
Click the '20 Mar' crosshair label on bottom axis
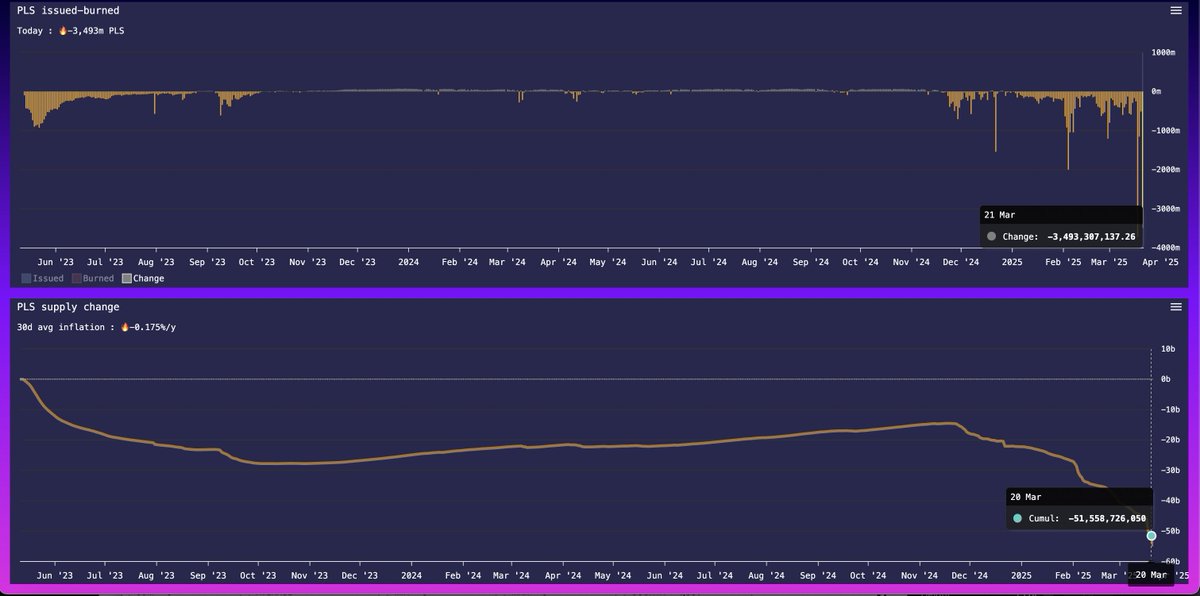click(1151, 574)
